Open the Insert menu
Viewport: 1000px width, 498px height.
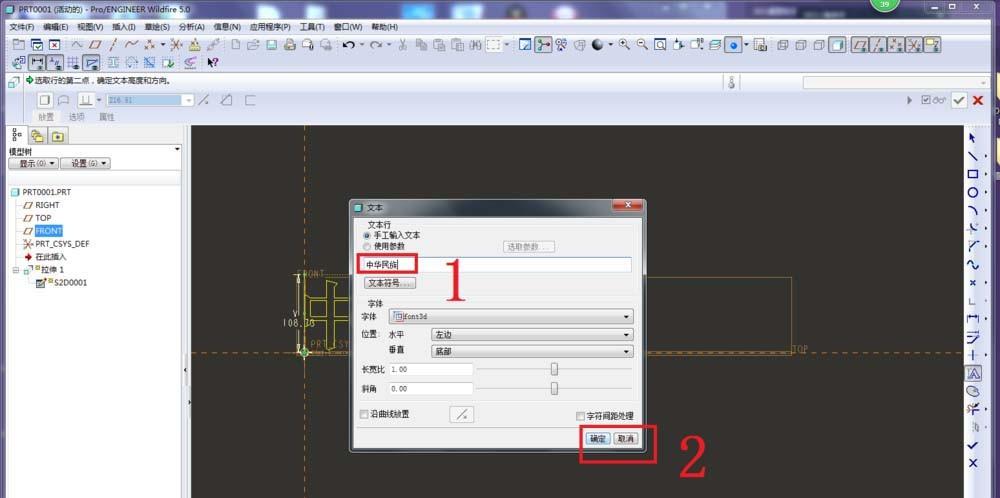pyautogui.click(x=124, y=27)
